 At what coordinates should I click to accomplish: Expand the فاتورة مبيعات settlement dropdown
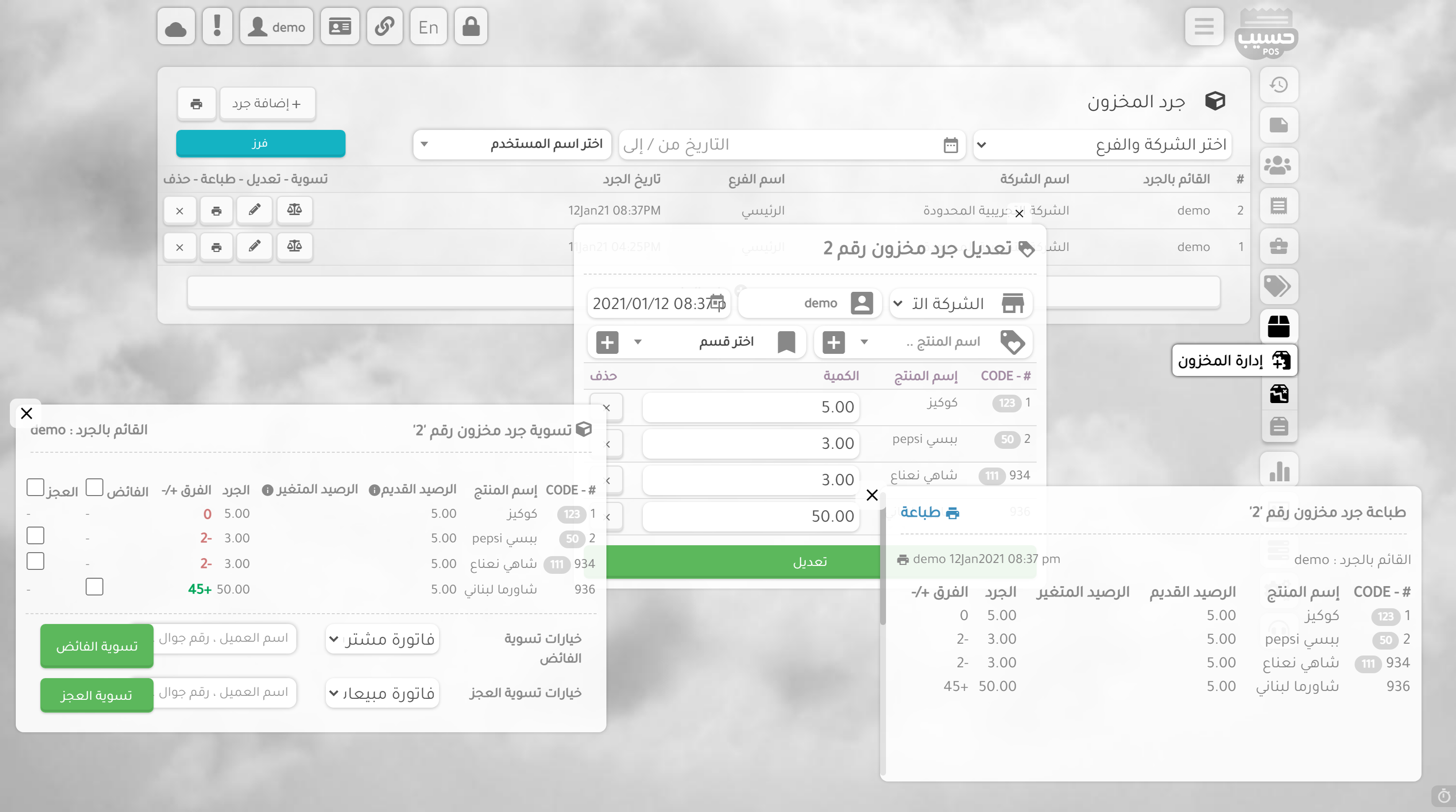tap(382, 693)
